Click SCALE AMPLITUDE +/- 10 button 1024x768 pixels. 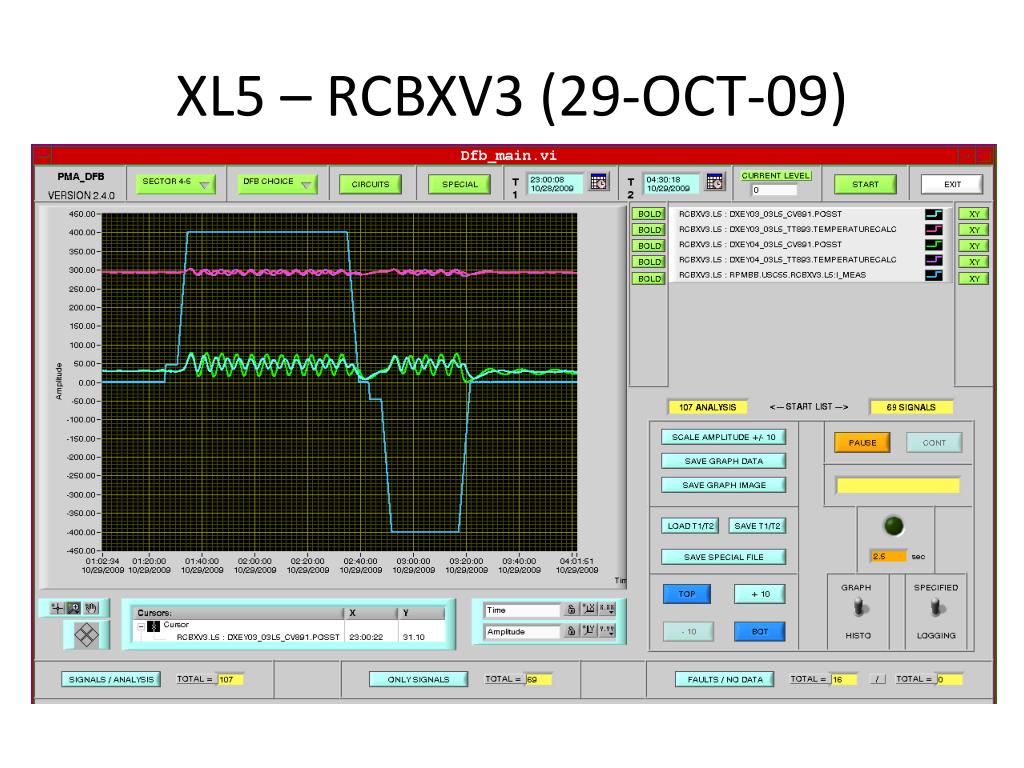tap(724, 437)
